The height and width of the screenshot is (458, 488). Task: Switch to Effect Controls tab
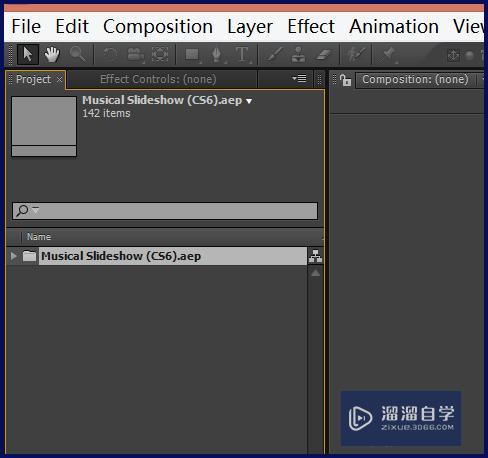[158, 79]
